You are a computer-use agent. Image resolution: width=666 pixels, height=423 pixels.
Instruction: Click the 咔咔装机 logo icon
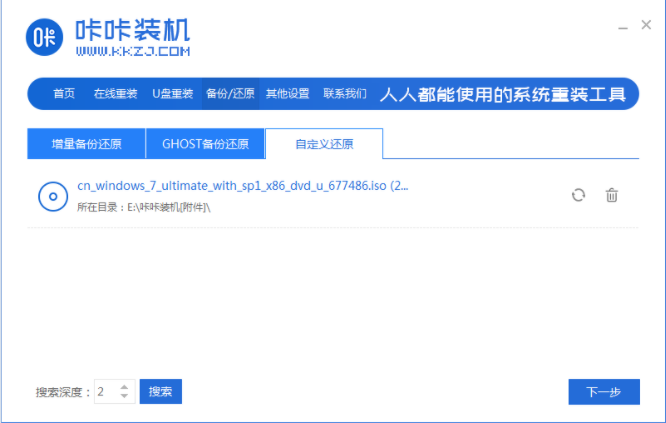tap(43, 37)
